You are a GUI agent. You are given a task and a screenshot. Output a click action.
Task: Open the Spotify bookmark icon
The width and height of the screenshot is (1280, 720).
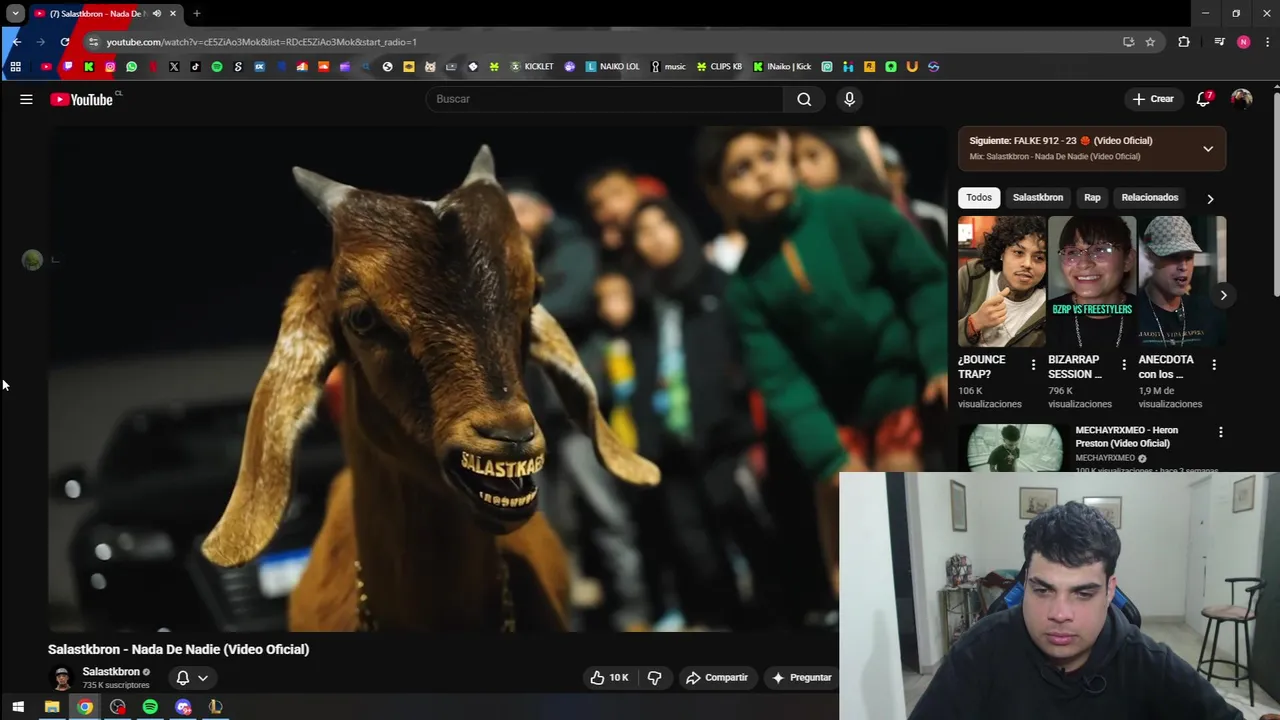tap(217, 67)
